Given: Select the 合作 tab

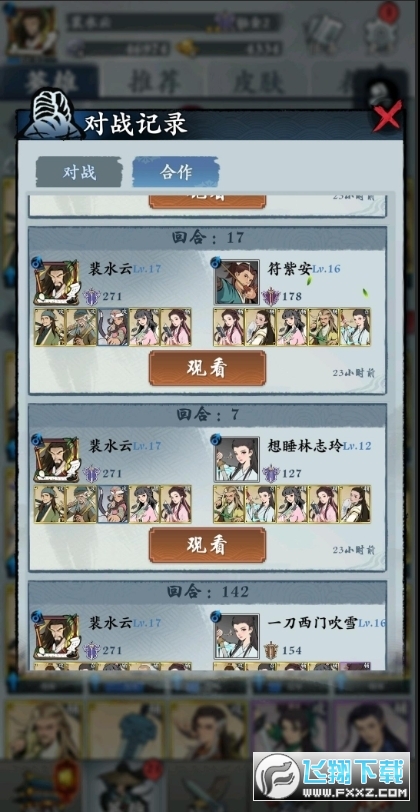Looking at the screenshot, I should pos(176,172).
